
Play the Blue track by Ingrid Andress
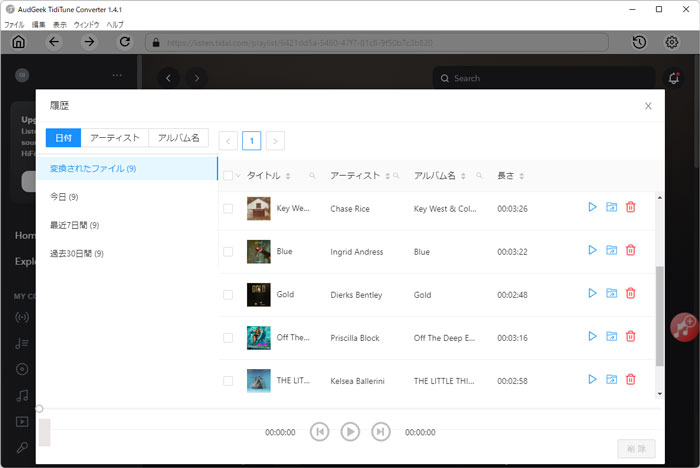coord(592,250)
